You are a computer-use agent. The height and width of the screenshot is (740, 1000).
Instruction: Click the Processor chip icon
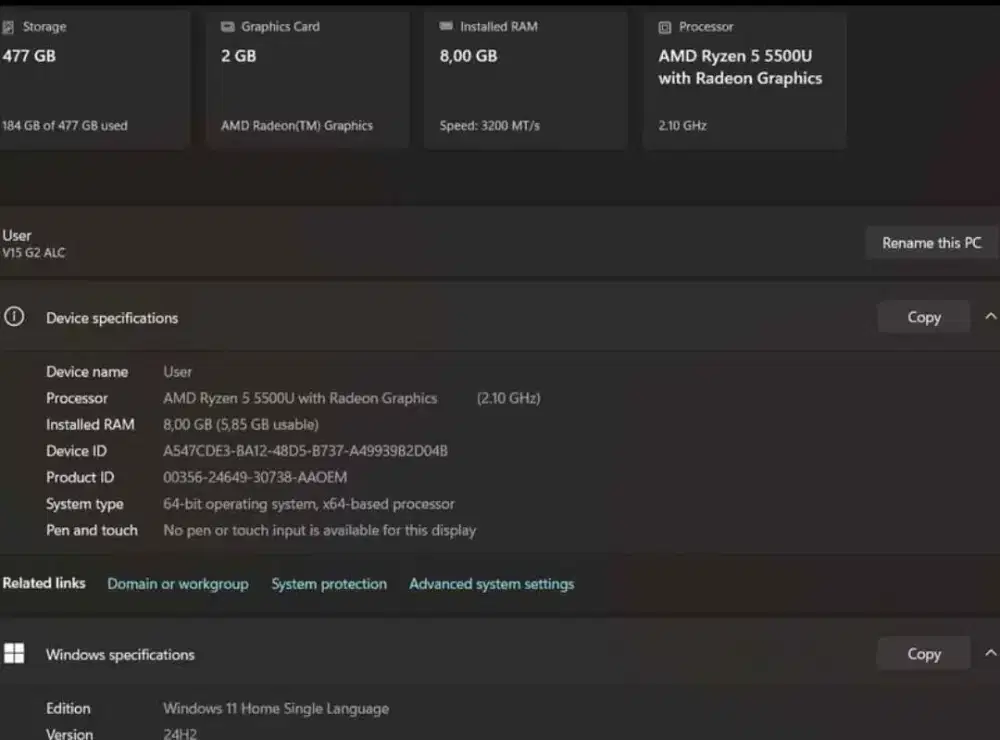click(663, 27)
